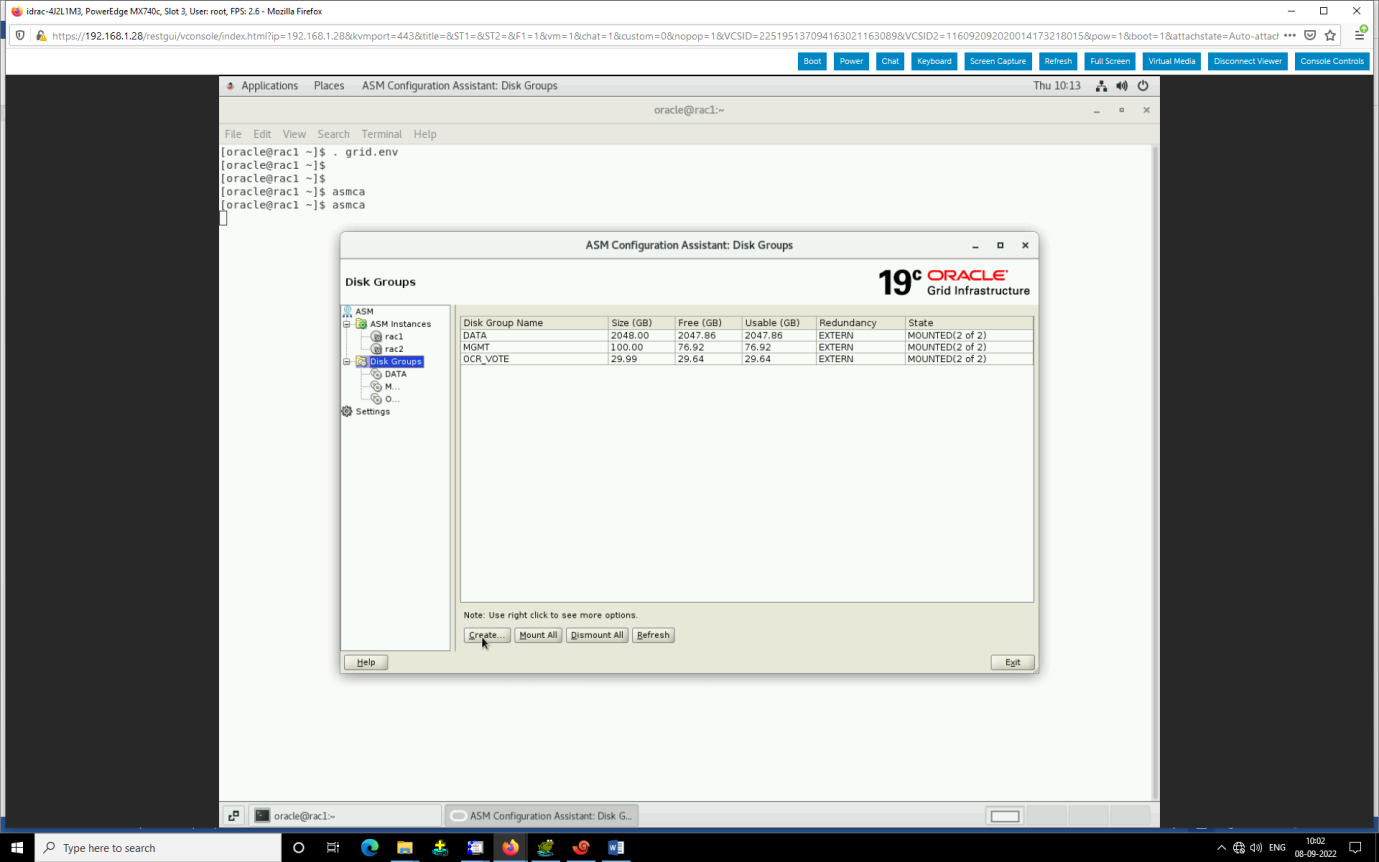
Task: Click Dismount All button
Action: tap(597, 635)
